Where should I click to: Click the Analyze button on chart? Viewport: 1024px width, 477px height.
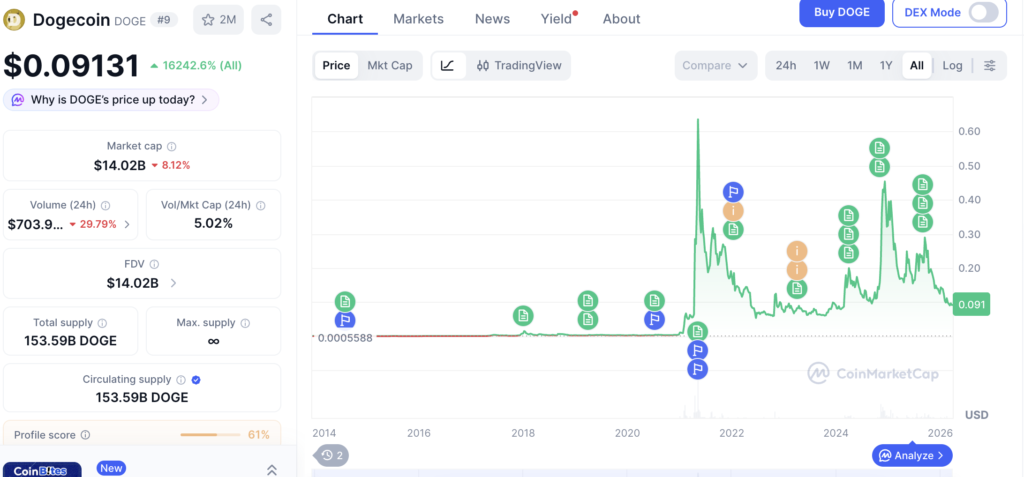tap(911, 456)
